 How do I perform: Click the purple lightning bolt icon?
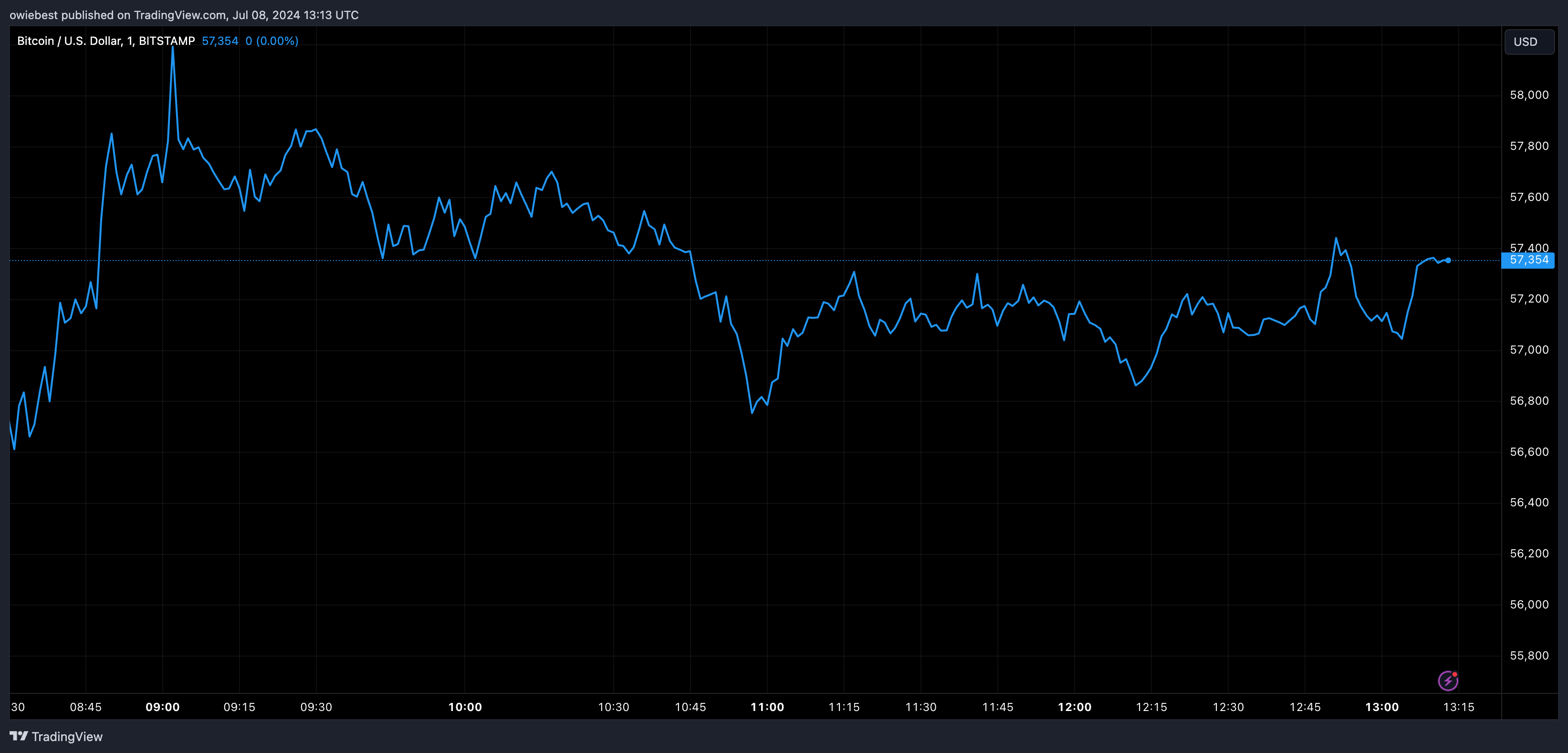[1448, 680]
